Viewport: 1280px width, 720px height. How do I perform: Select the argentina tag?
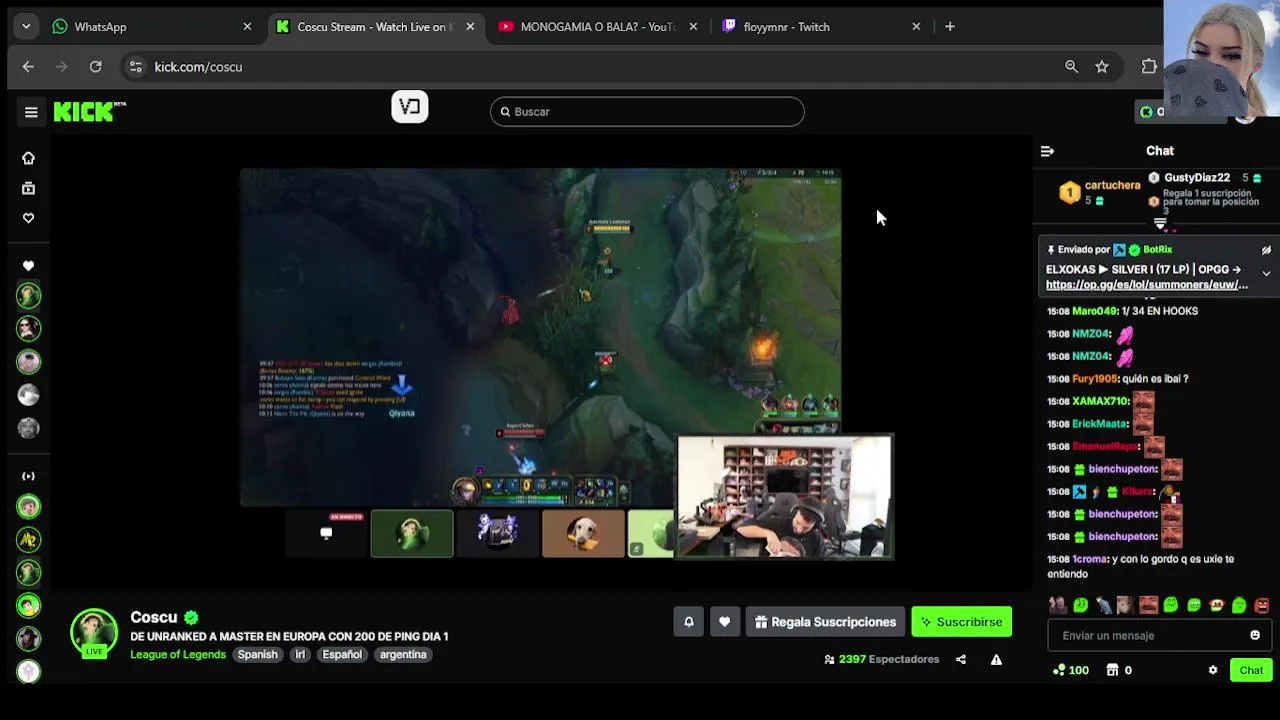coord(403,655)
